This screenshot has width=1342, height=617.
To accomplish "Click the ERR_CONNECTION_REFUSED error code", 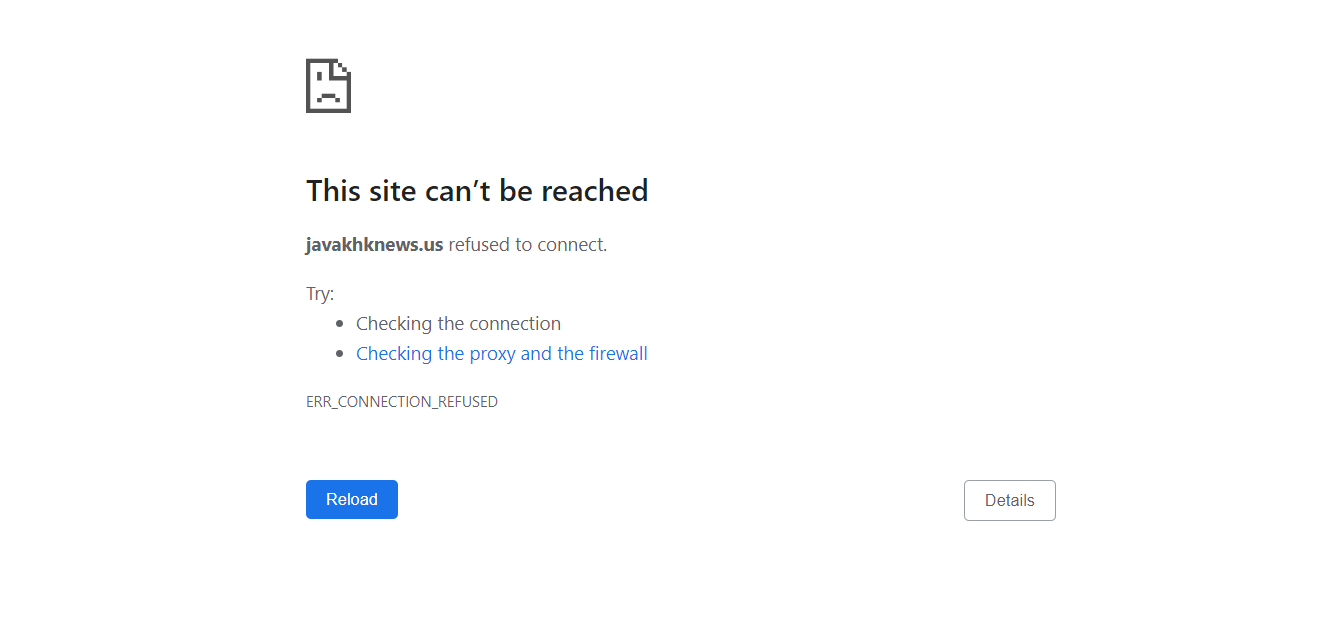I will pos(401,402).
